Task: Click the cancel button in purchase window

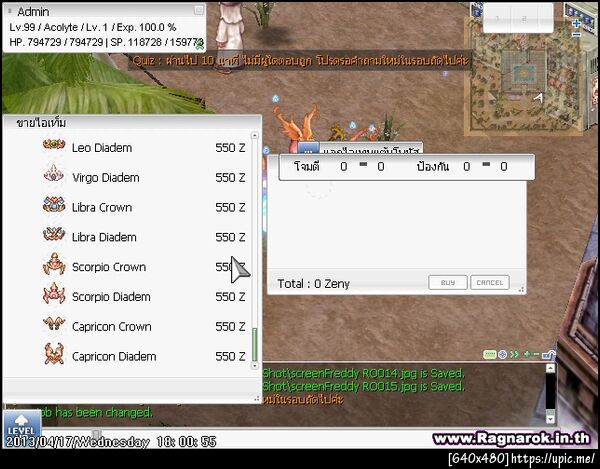Action: pyautogui.click(x=489, y=282)
